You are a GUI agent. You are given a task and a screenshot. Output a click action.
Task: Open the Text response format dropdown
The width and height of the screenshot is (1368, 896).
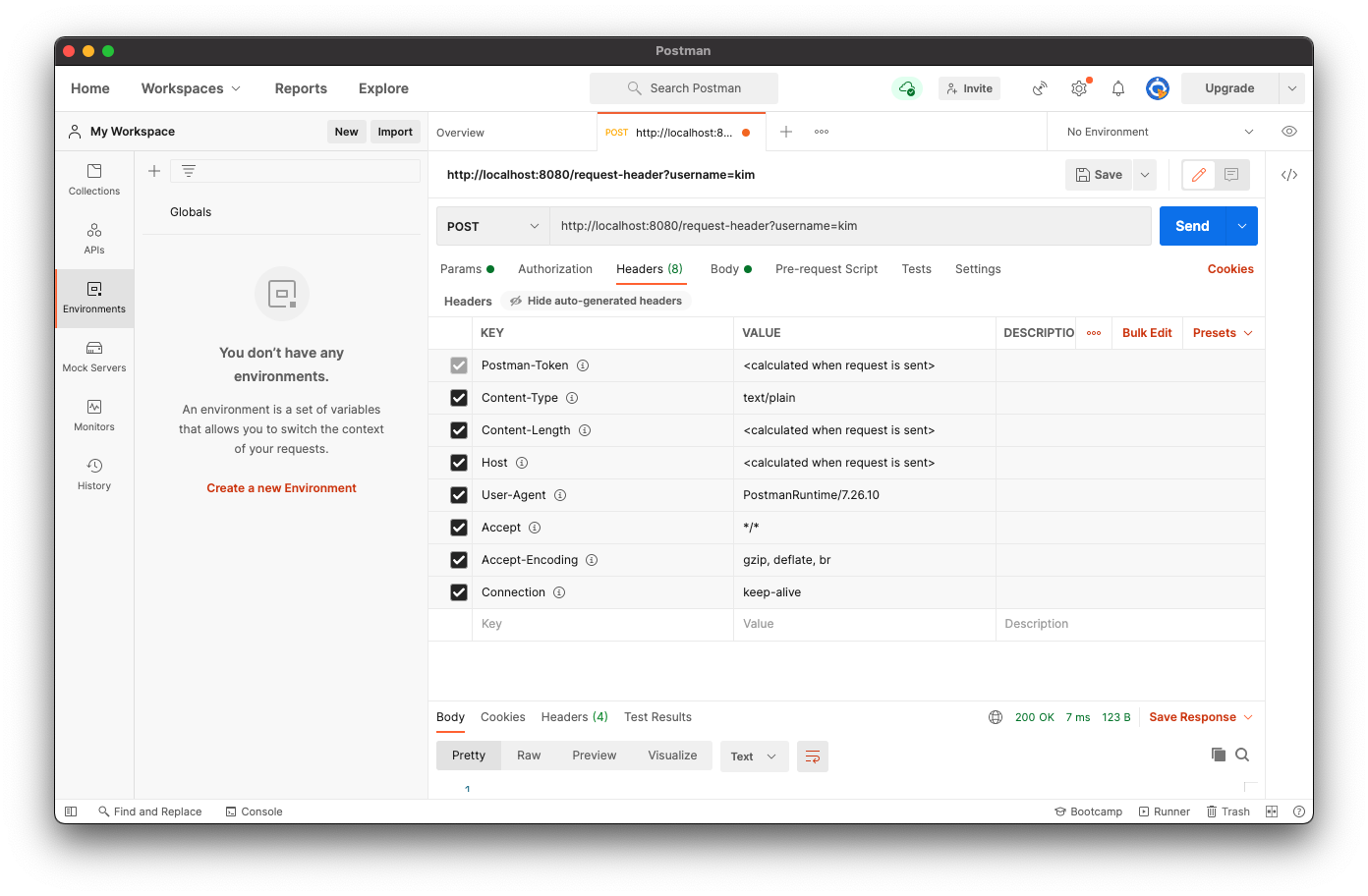[754, 756]
